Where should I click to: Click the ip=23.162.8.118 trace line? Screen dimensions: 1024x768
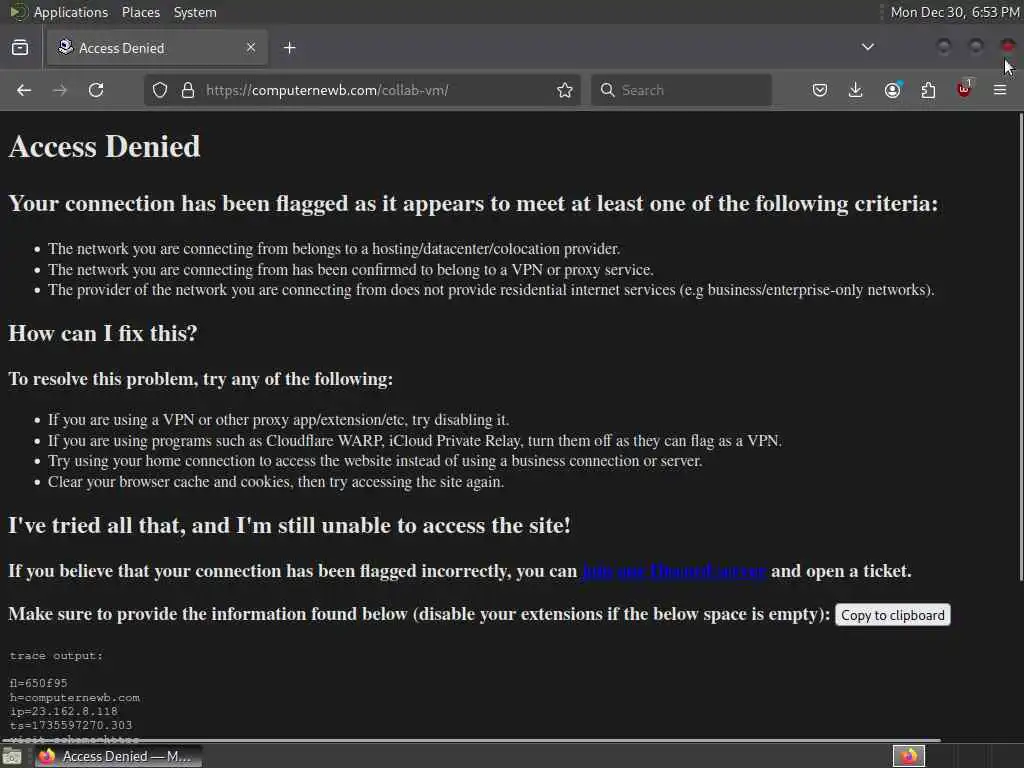(x=63, y=711)
